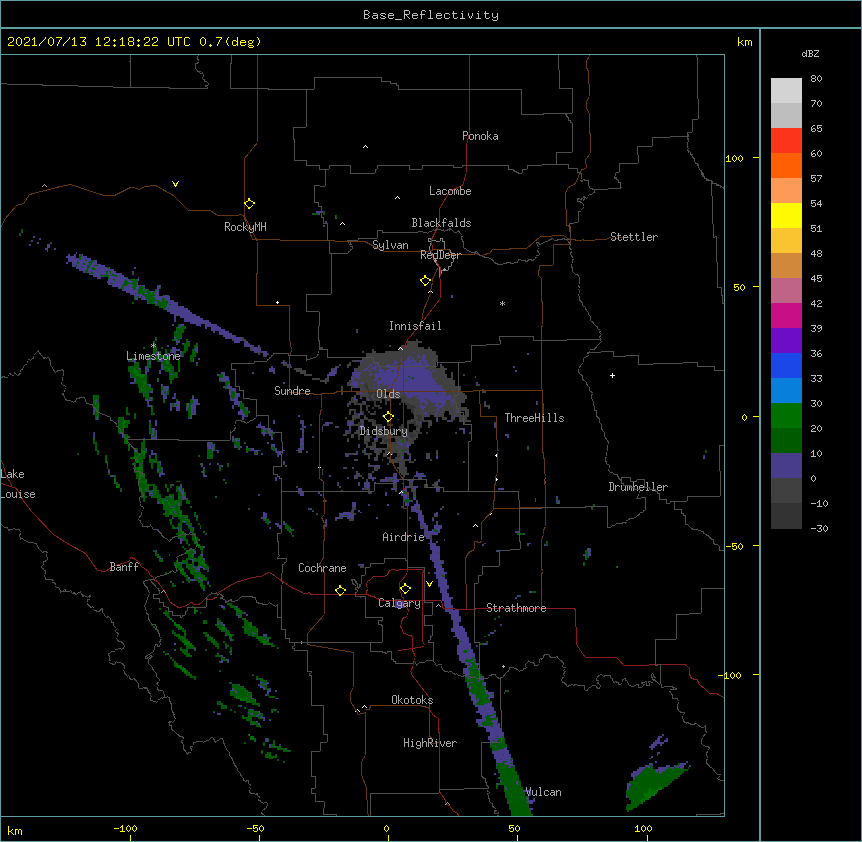Viewport: 862px width, 842px height.
Task: Click the green echo blob east of Vulcan
Action: pyautogui.click(x=654, y=786)
